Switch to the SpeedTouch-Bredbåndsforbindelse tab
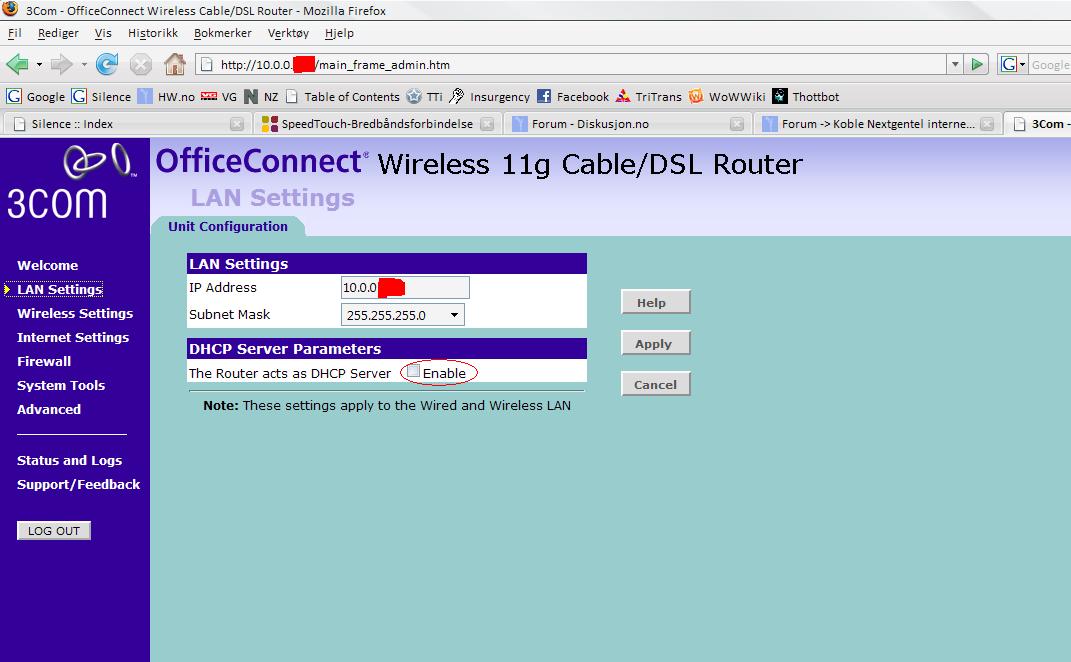Viewport: 1071px width, 662px height. pos(377,124)
